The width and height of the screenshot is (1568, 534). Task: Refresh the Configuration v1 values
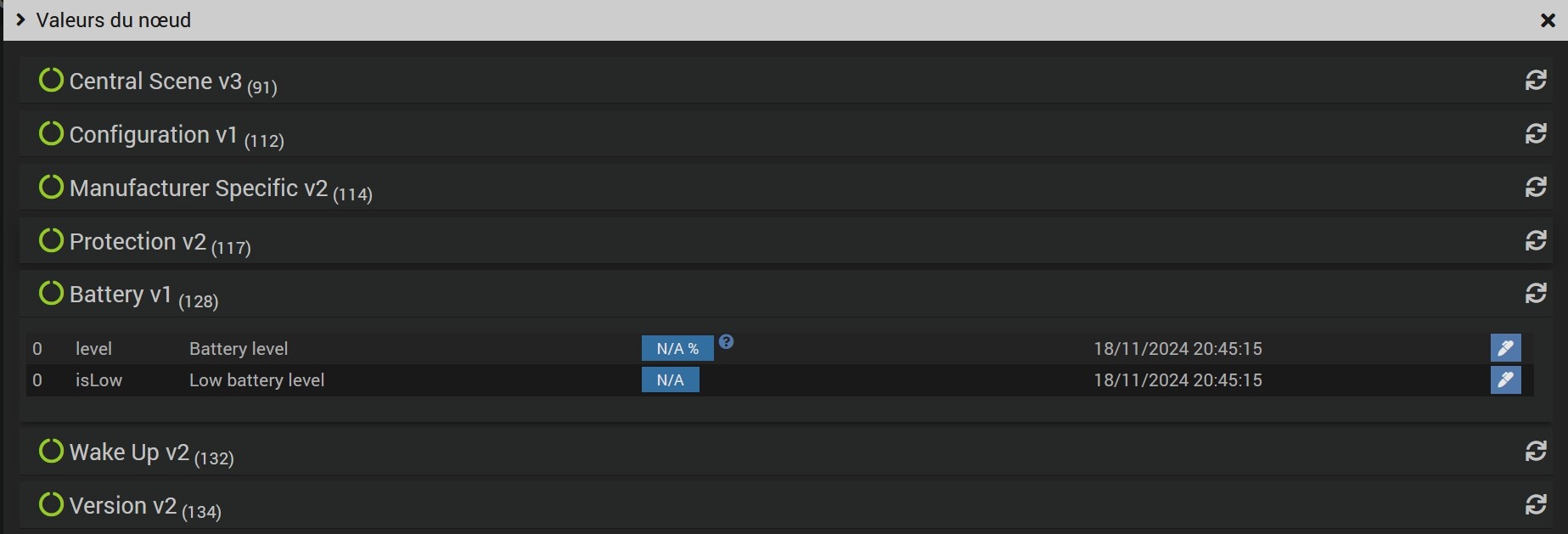pyautogui.click(x=1535, y=133)
